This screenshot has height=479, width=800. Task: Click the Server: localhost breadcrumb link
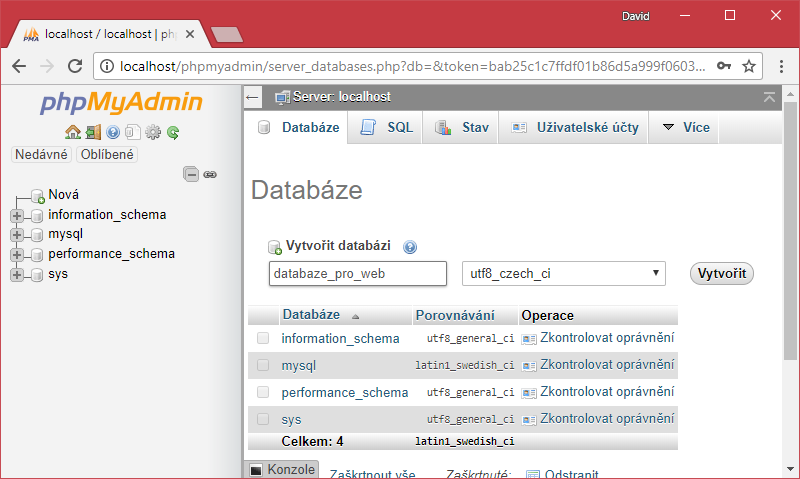342,97
